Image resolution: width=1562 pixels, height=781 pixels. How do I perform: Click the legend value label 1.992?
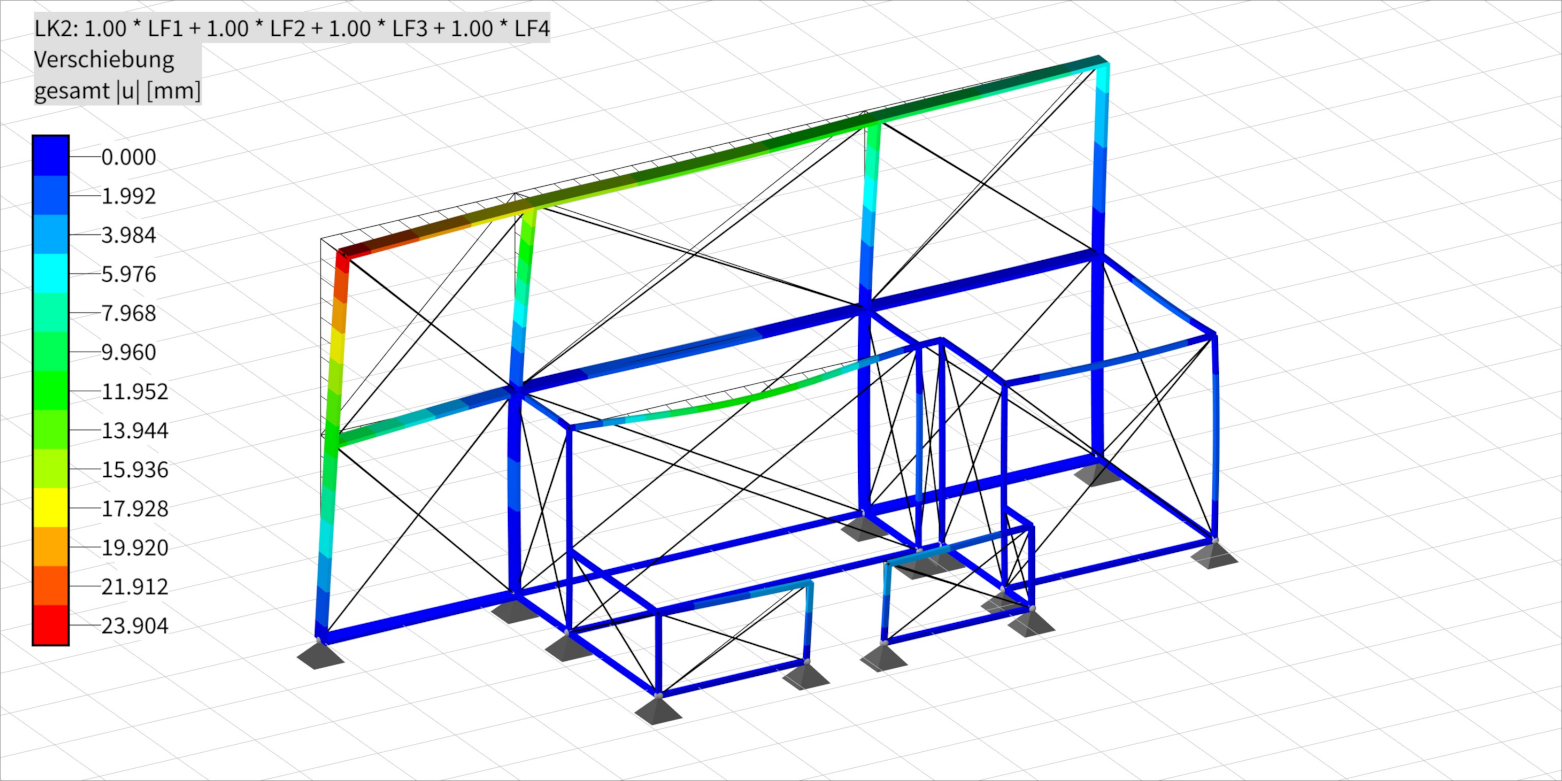pyautogui.click(x=128, y=196)
